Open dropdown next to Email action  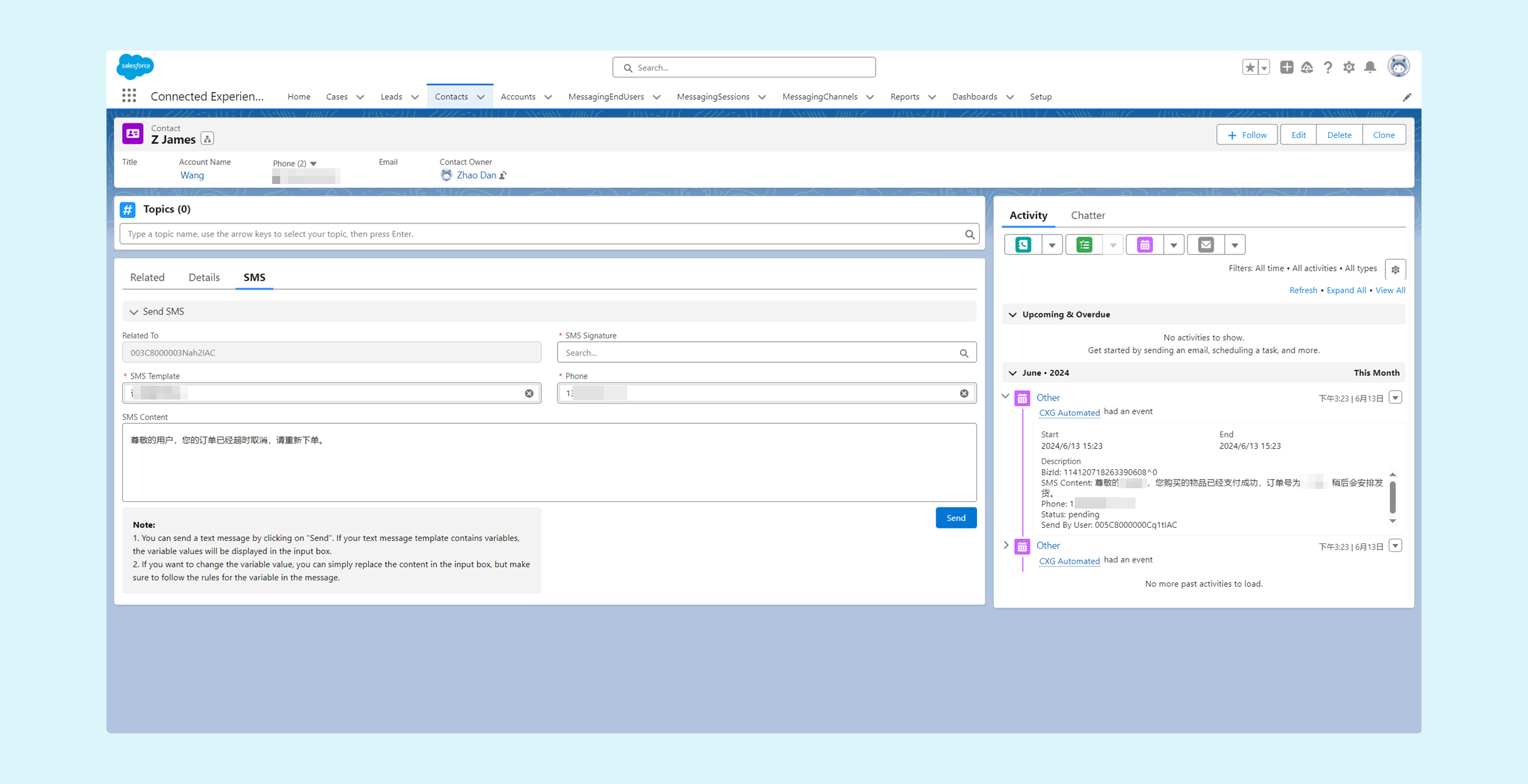pos(1235,244)
